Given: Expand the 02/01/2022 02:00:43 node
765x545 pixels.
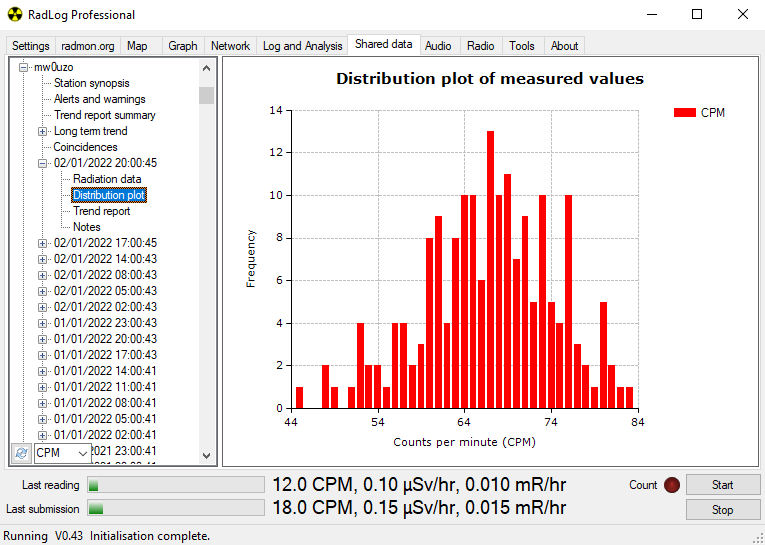Looking at the screenshot, I should click(x=43, y=307).
